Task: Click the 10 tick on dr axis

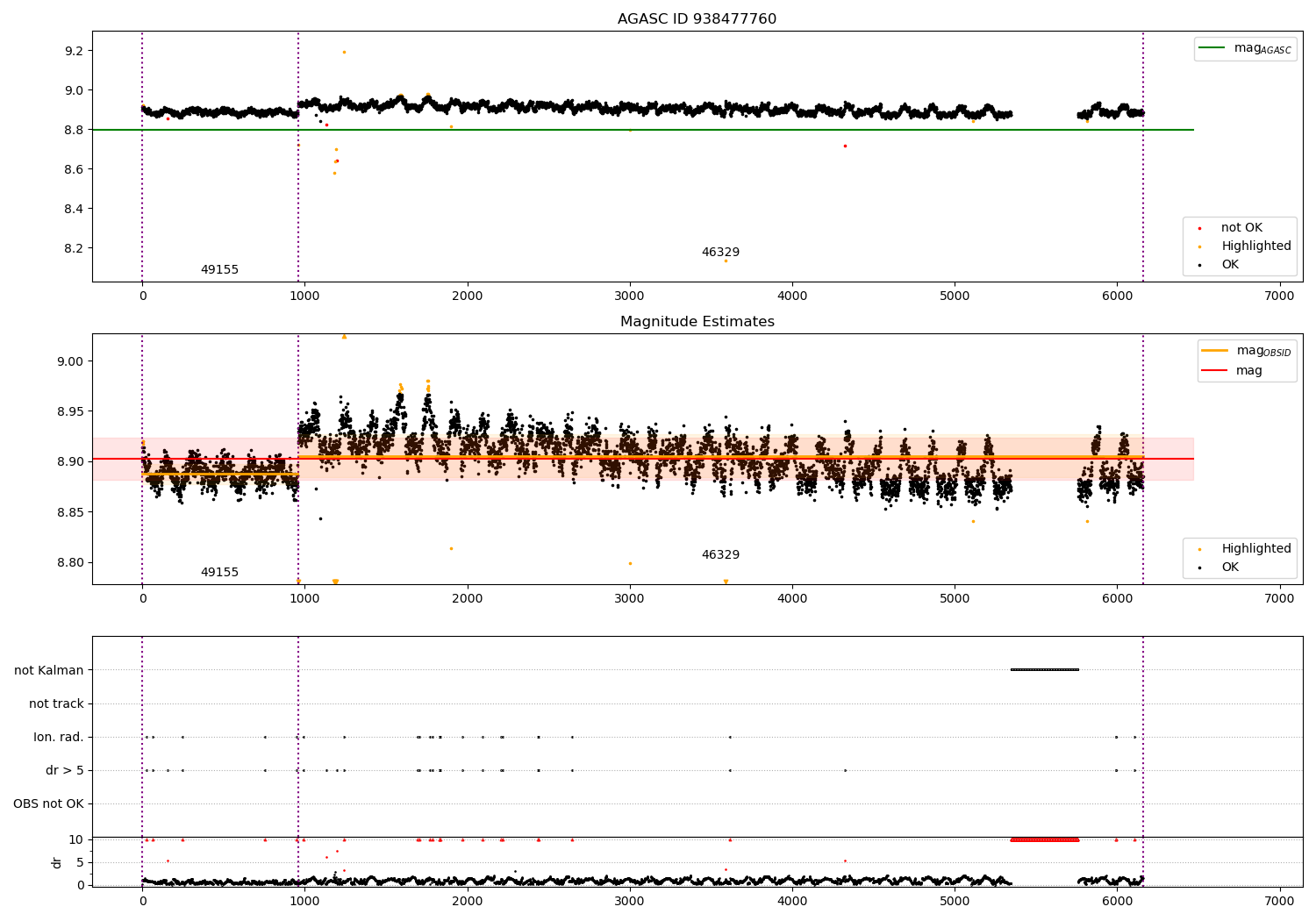Action: tap(76, 840)
